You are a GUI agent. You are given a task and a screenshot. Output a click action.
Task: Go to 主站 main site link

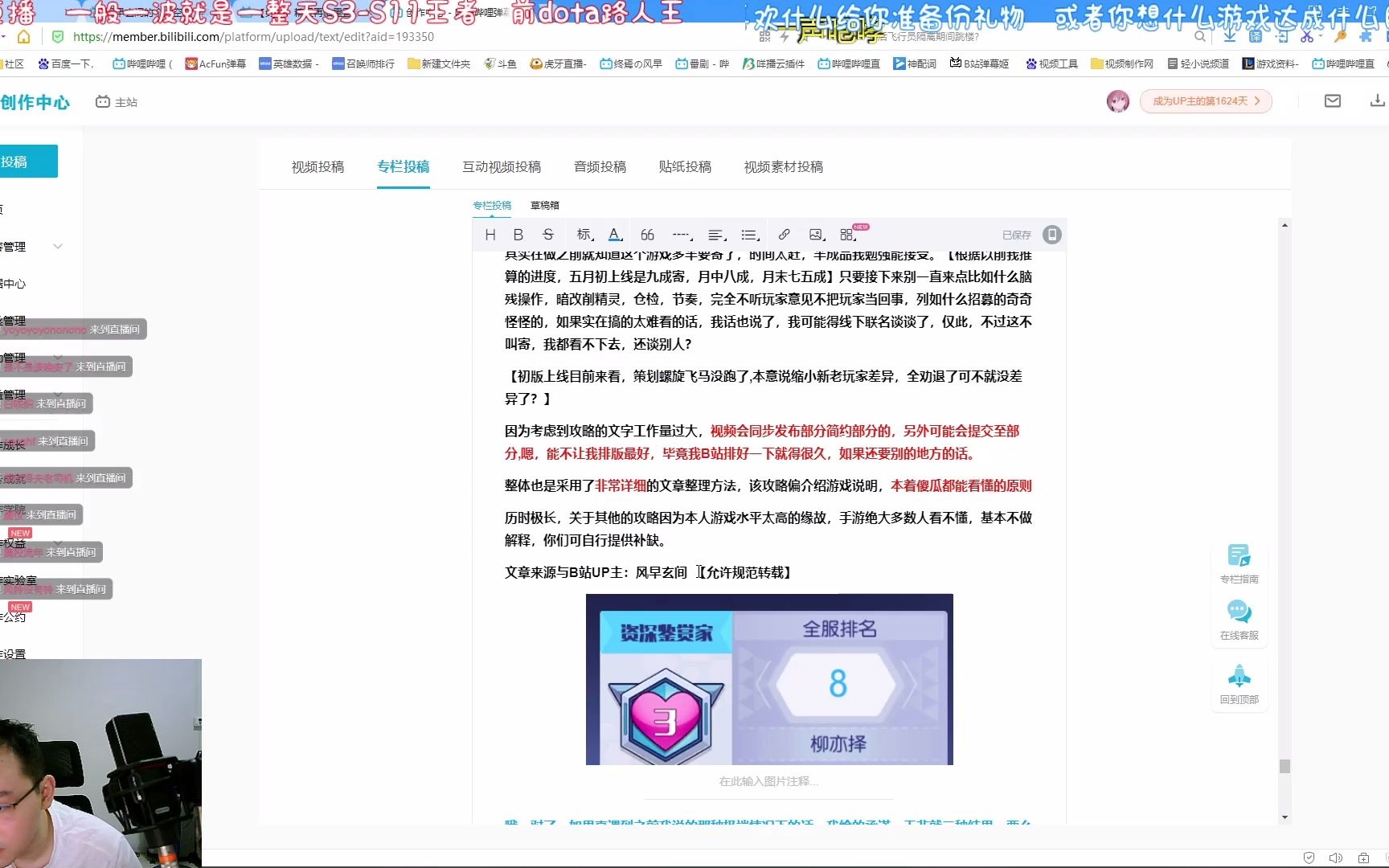117,102
